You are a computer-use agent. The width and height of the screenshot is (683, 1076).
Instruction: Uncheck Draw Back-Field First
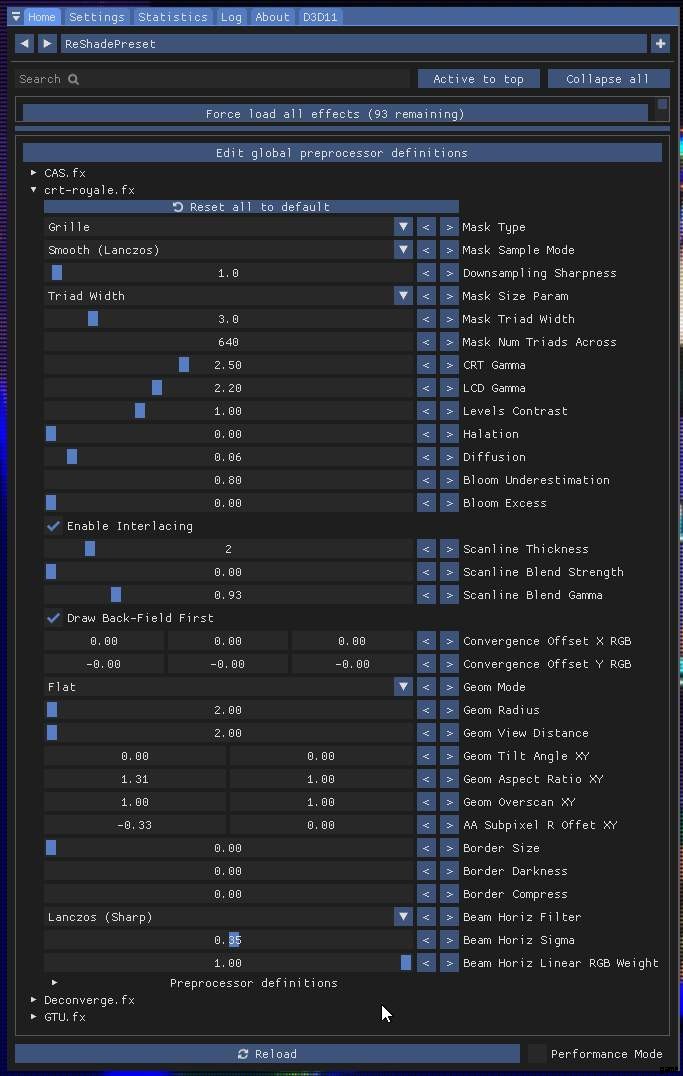point(54,618)
